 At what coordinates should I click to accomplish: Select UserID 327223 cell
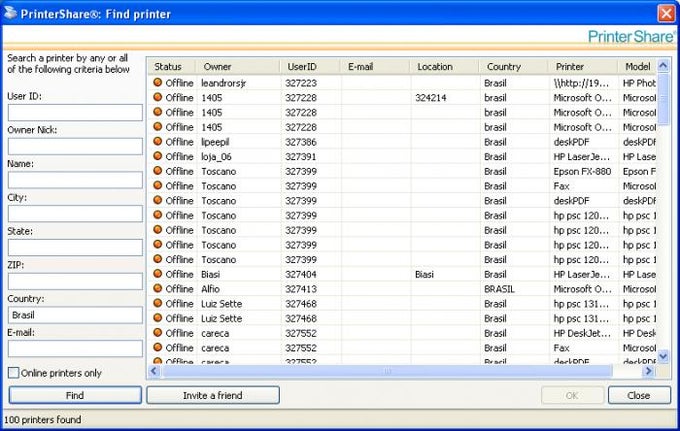(x=301, y=83)
